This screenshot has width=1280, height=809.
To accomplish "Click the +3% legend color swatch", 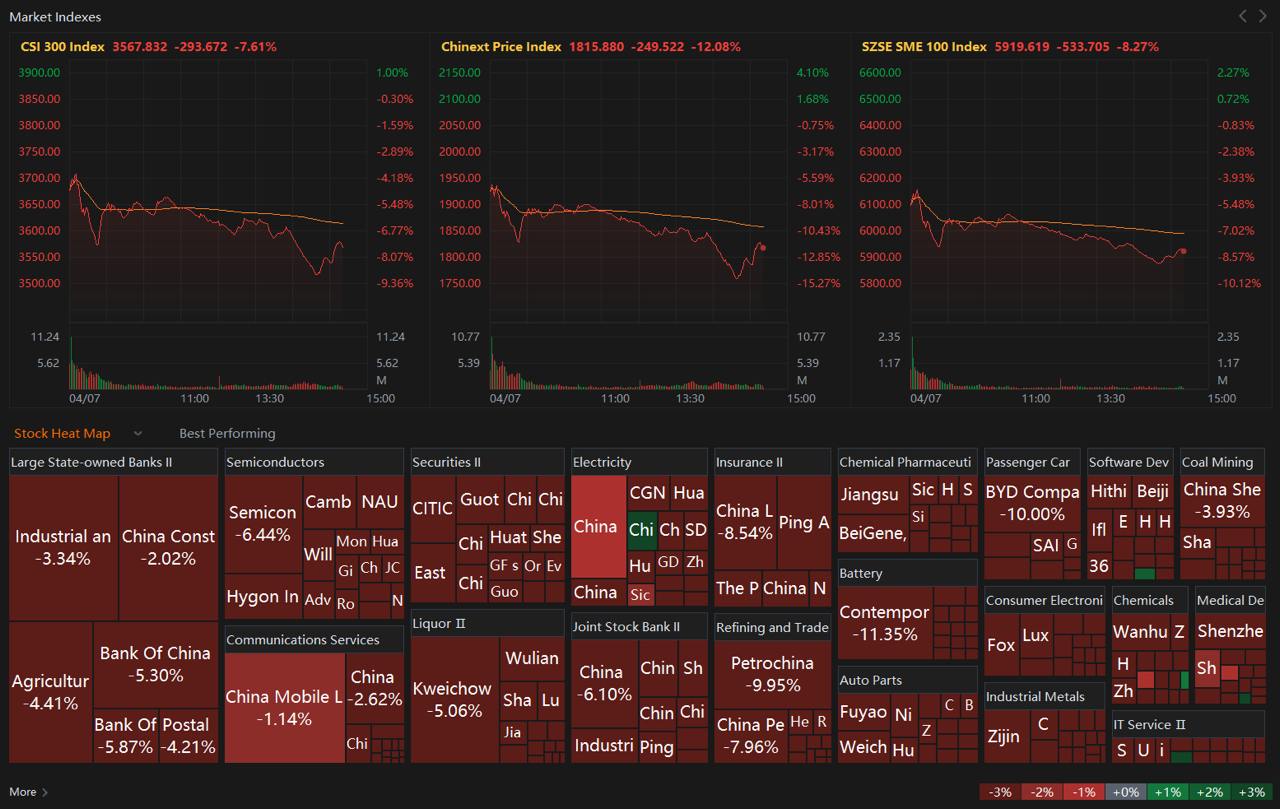I will coord(1252,792).
